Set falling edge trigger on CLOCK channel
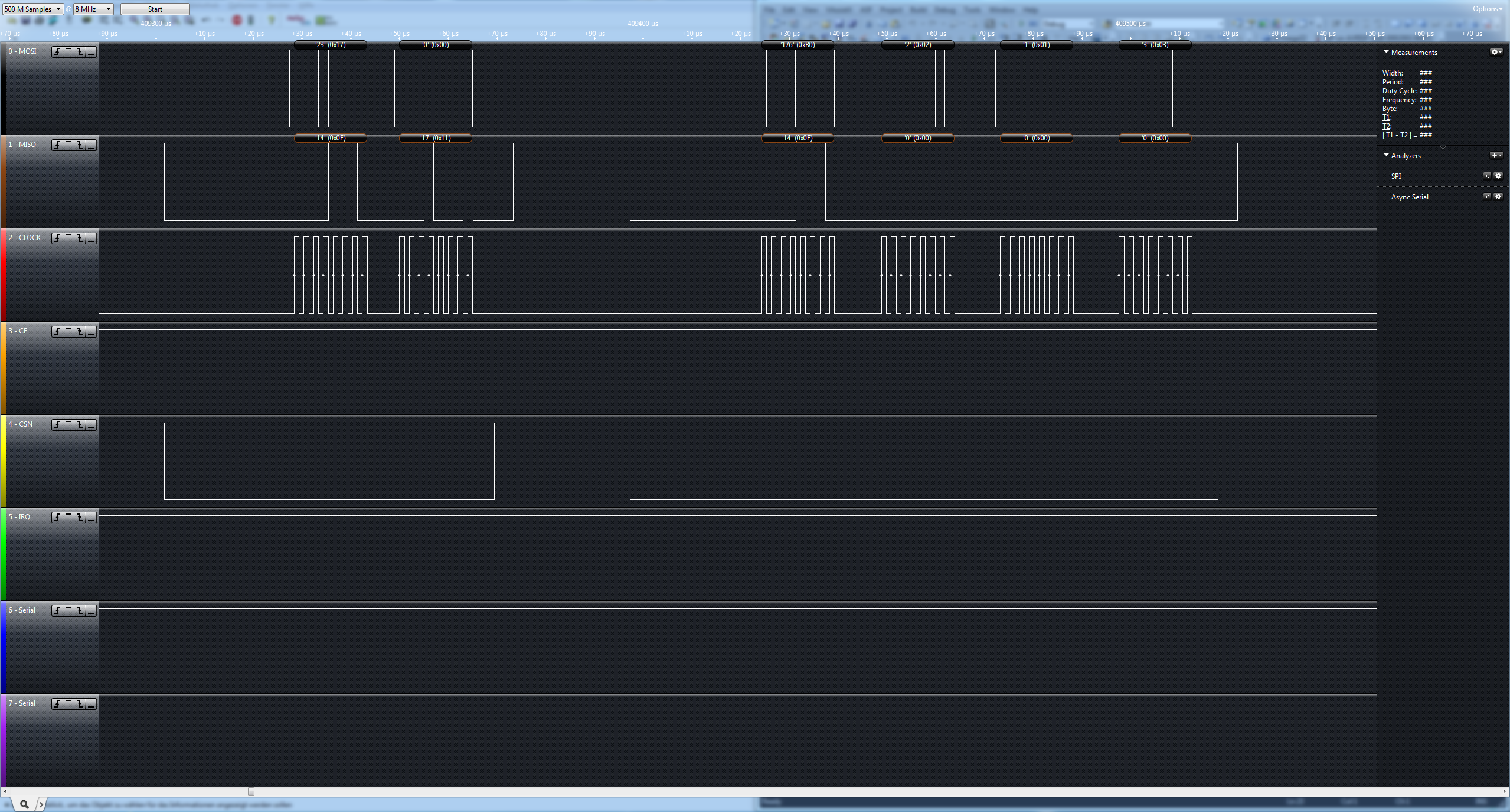This screenshot has height=812, width=1510. pyautogui.click(x=80, y=238)
